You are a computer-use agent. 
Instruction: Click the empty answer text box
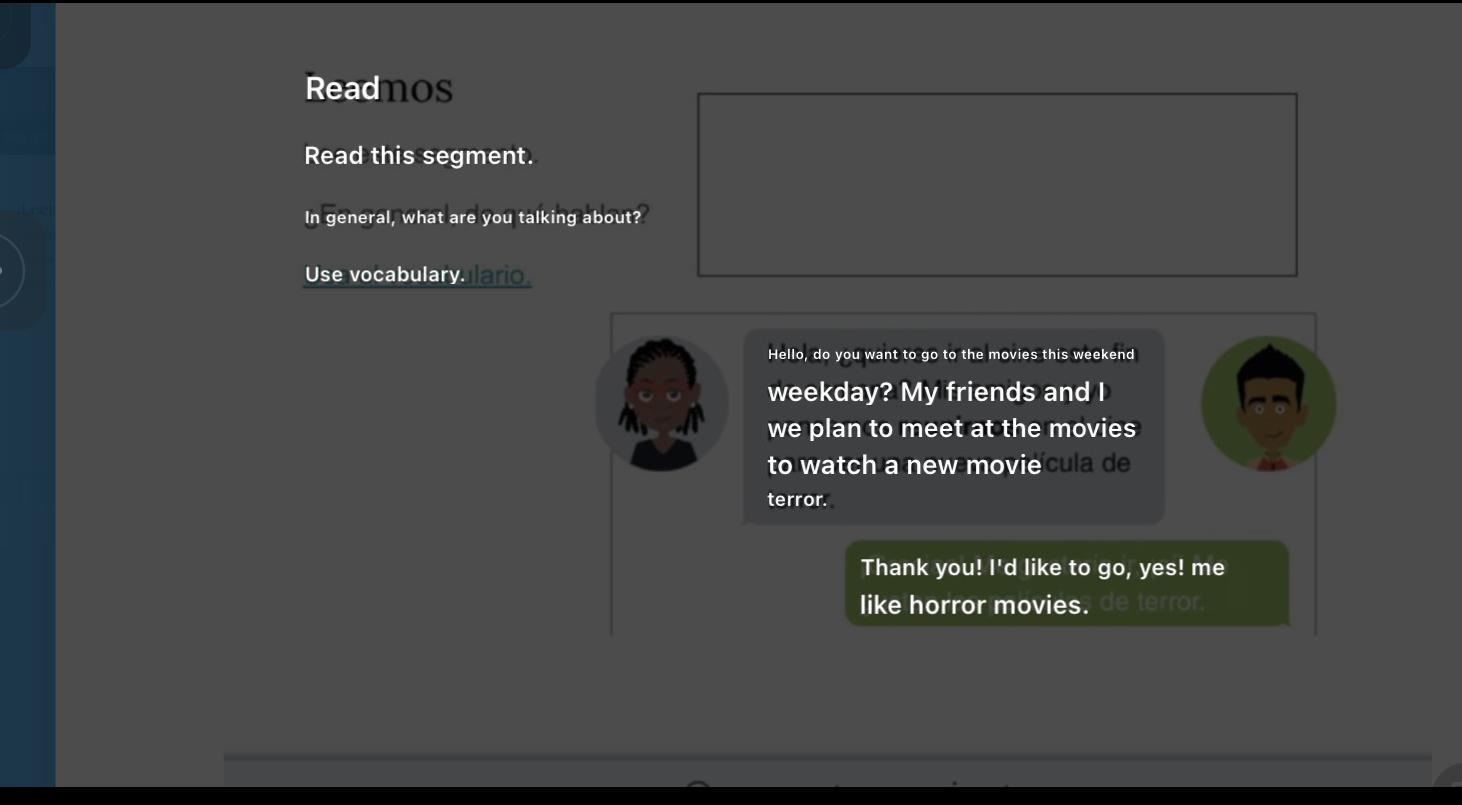[997, 185]
